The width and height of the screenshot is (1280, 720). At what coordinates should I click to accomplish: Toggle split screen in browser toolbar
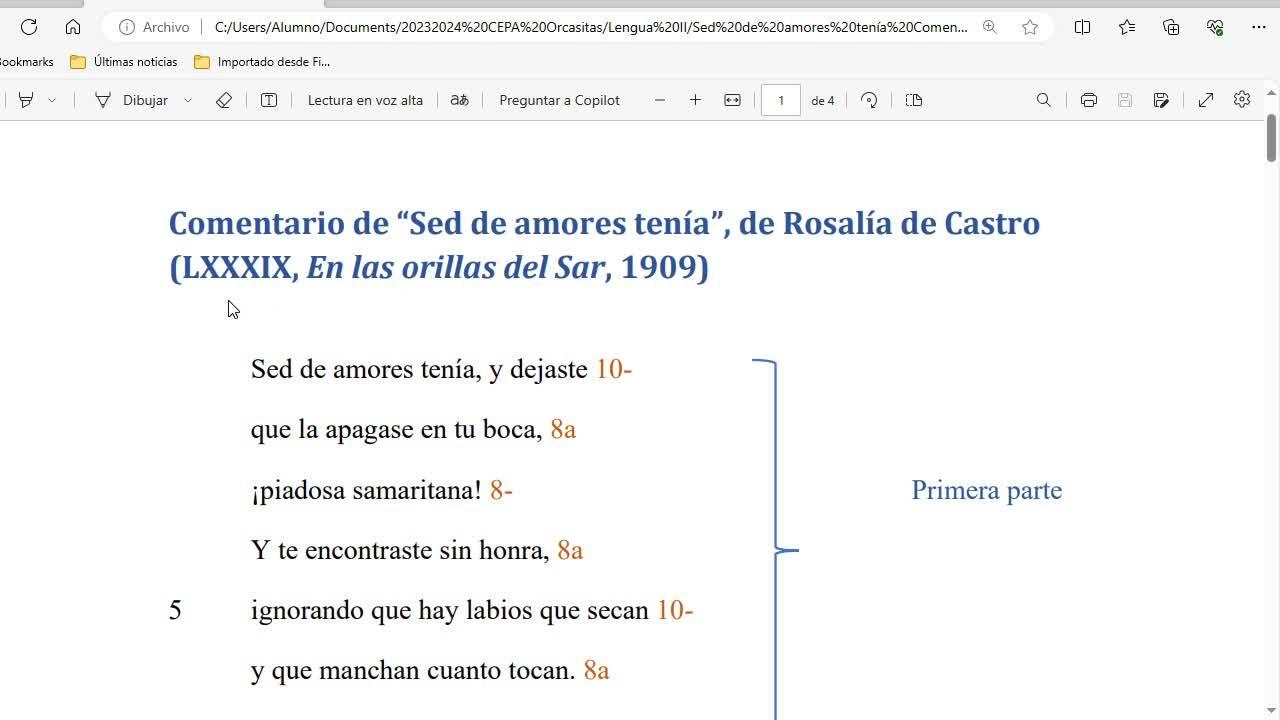click(x=1082, y=27)
